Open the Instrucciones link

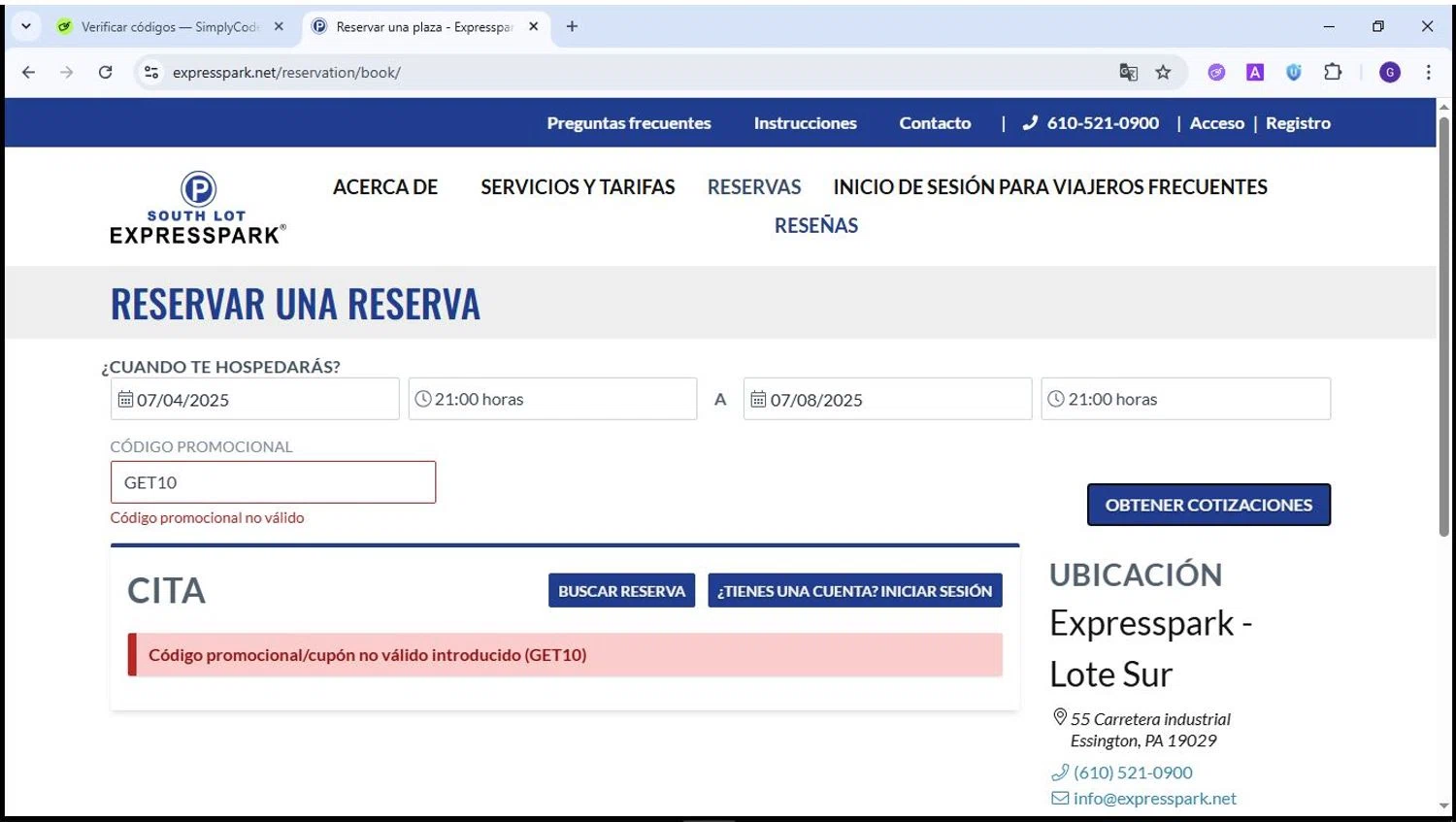[x=805, y=123]
